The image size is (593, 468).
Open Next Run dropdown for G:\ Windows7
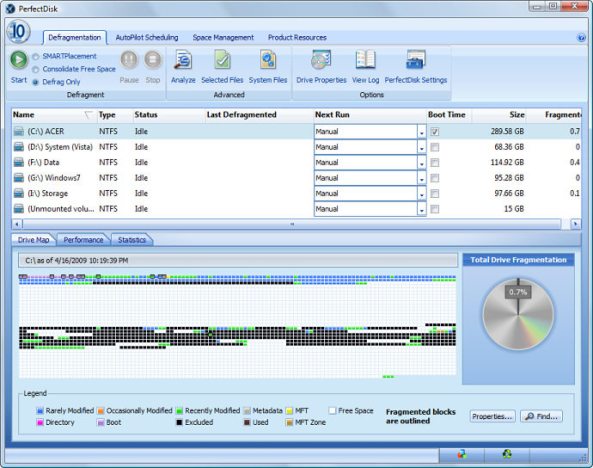click(x=422, y=178)
